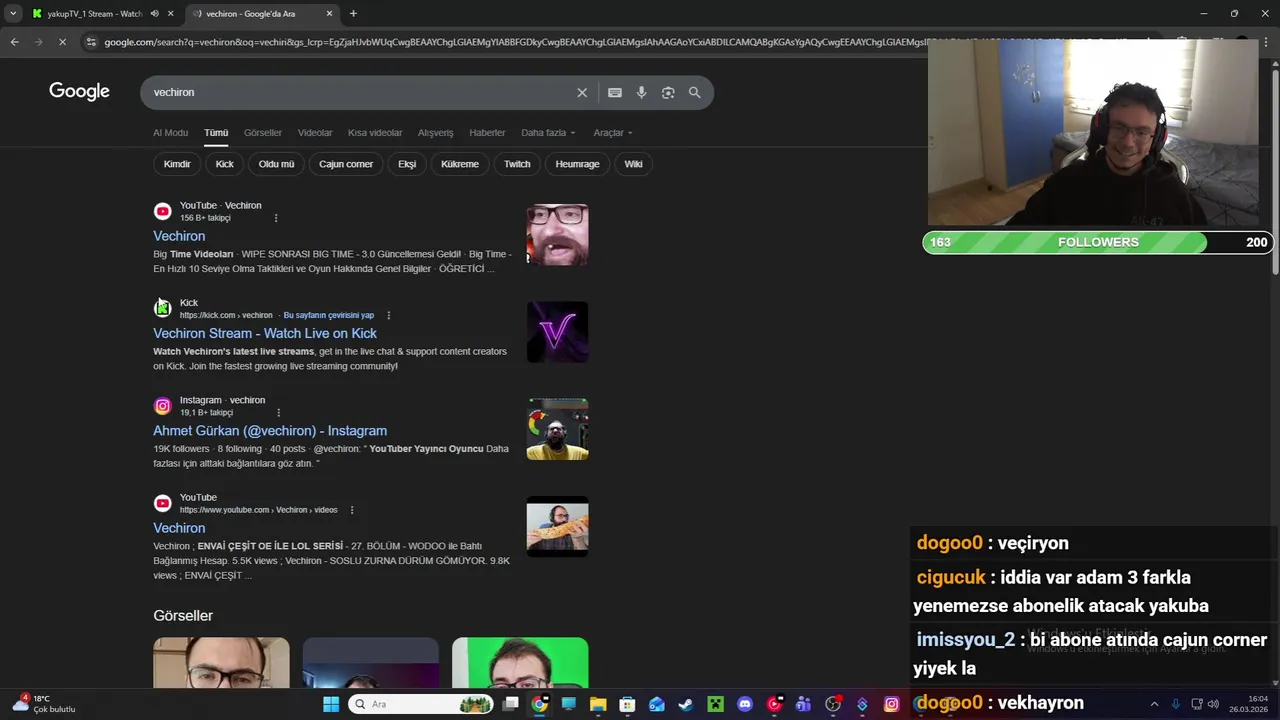Open Windows Start menu
Viewport: 1280px width, 720px height.
pos(331,704)
